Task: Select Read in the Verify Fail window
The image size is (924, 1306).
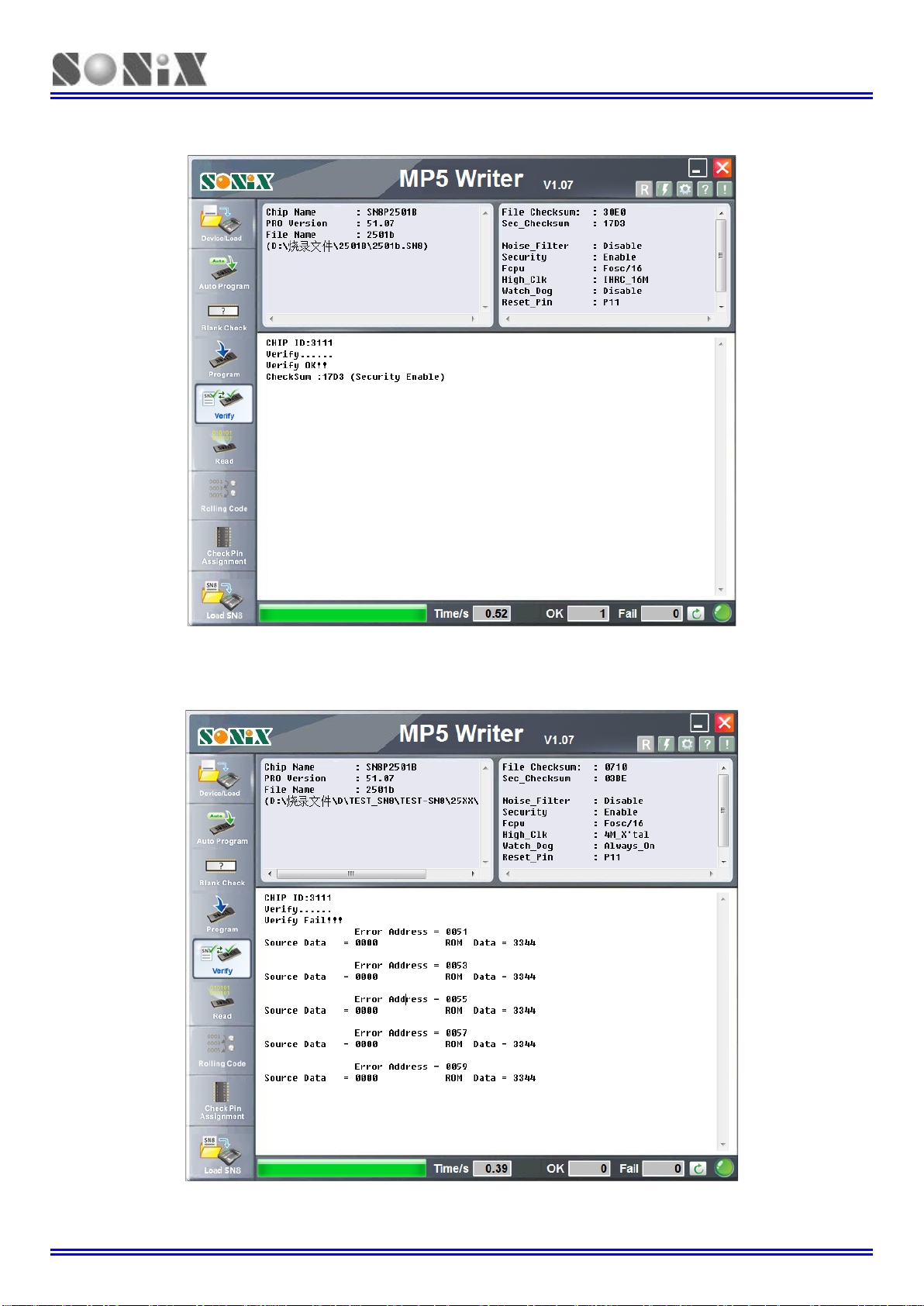Action: coord(222,1002)
